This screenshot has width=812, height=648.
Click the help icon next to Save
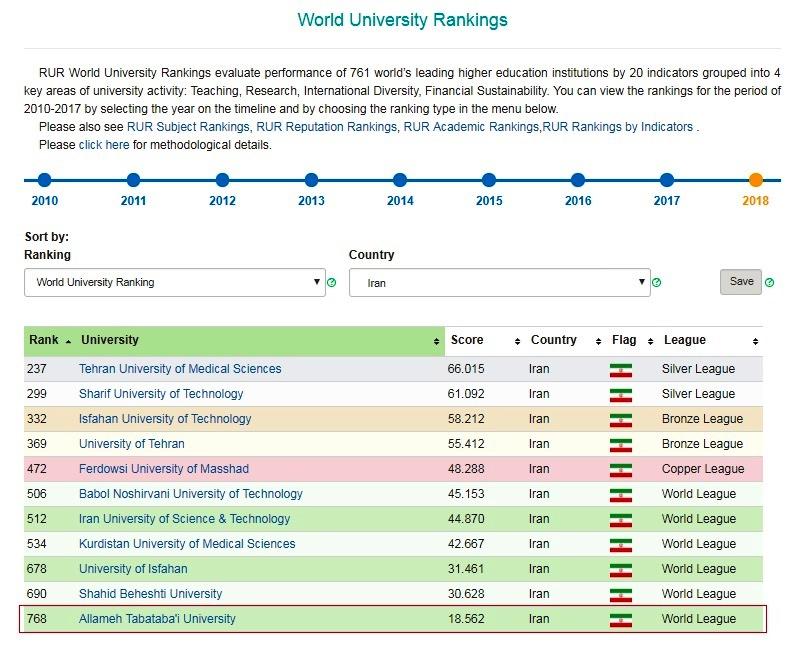tap(770, 283)
